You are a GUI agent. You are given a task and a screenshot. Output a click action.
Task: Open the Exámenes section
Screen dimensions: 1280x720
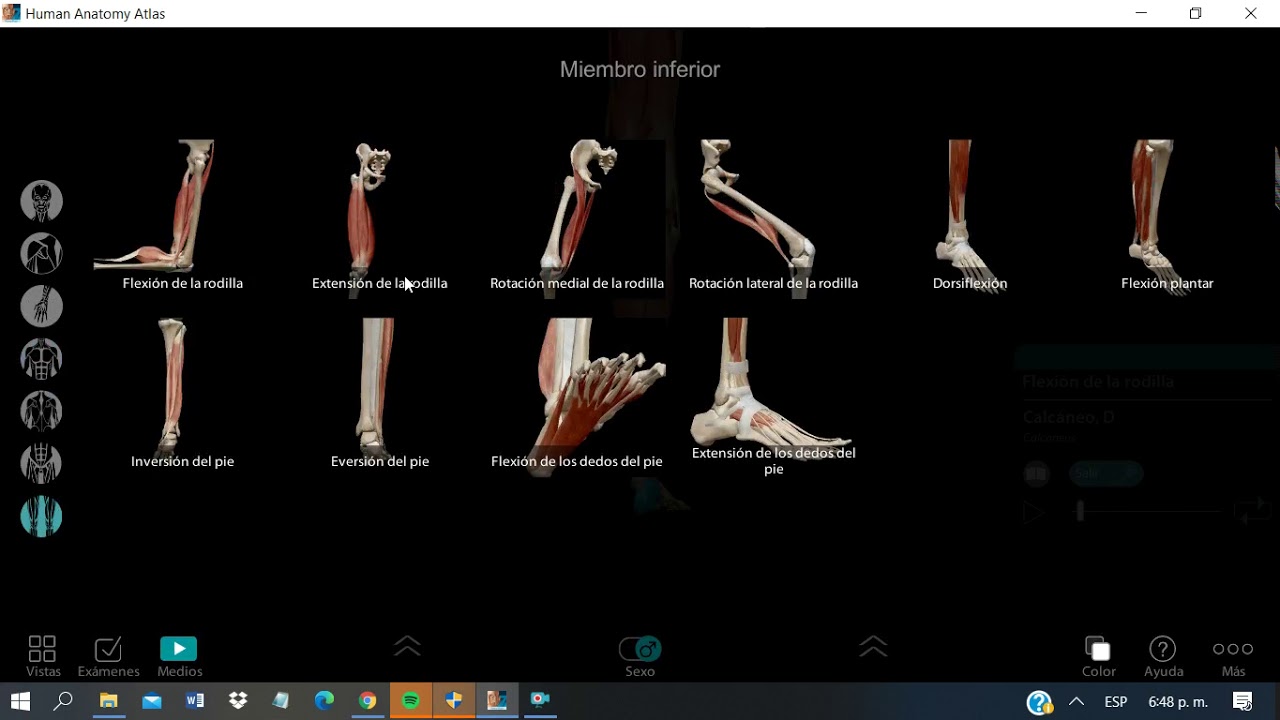(108, 656)
